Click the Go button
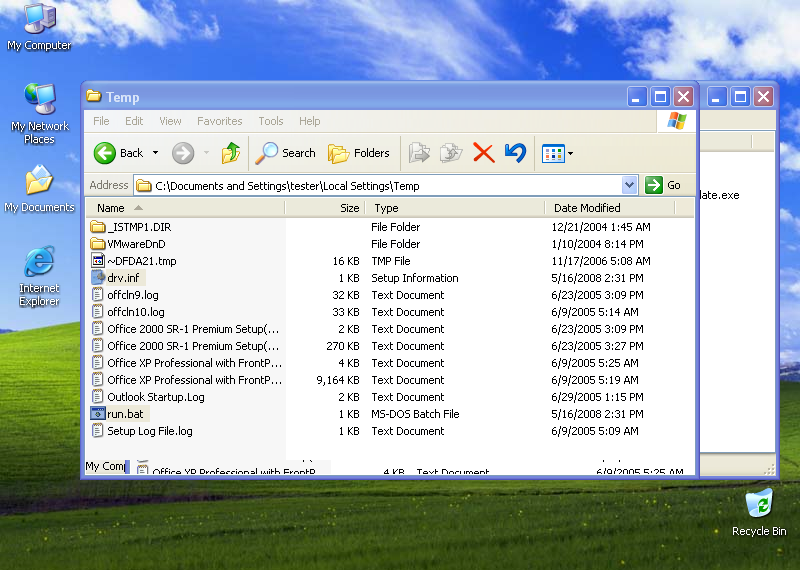 click(x=663, y=185)
